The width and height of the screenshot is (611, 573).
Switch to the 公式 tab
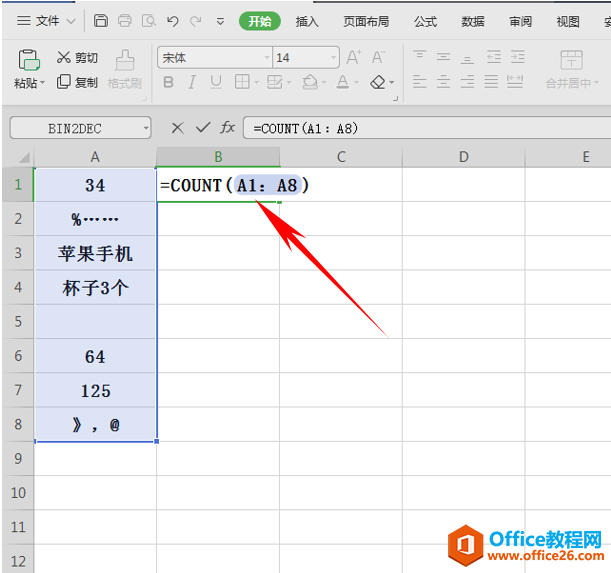pos(425,21)
